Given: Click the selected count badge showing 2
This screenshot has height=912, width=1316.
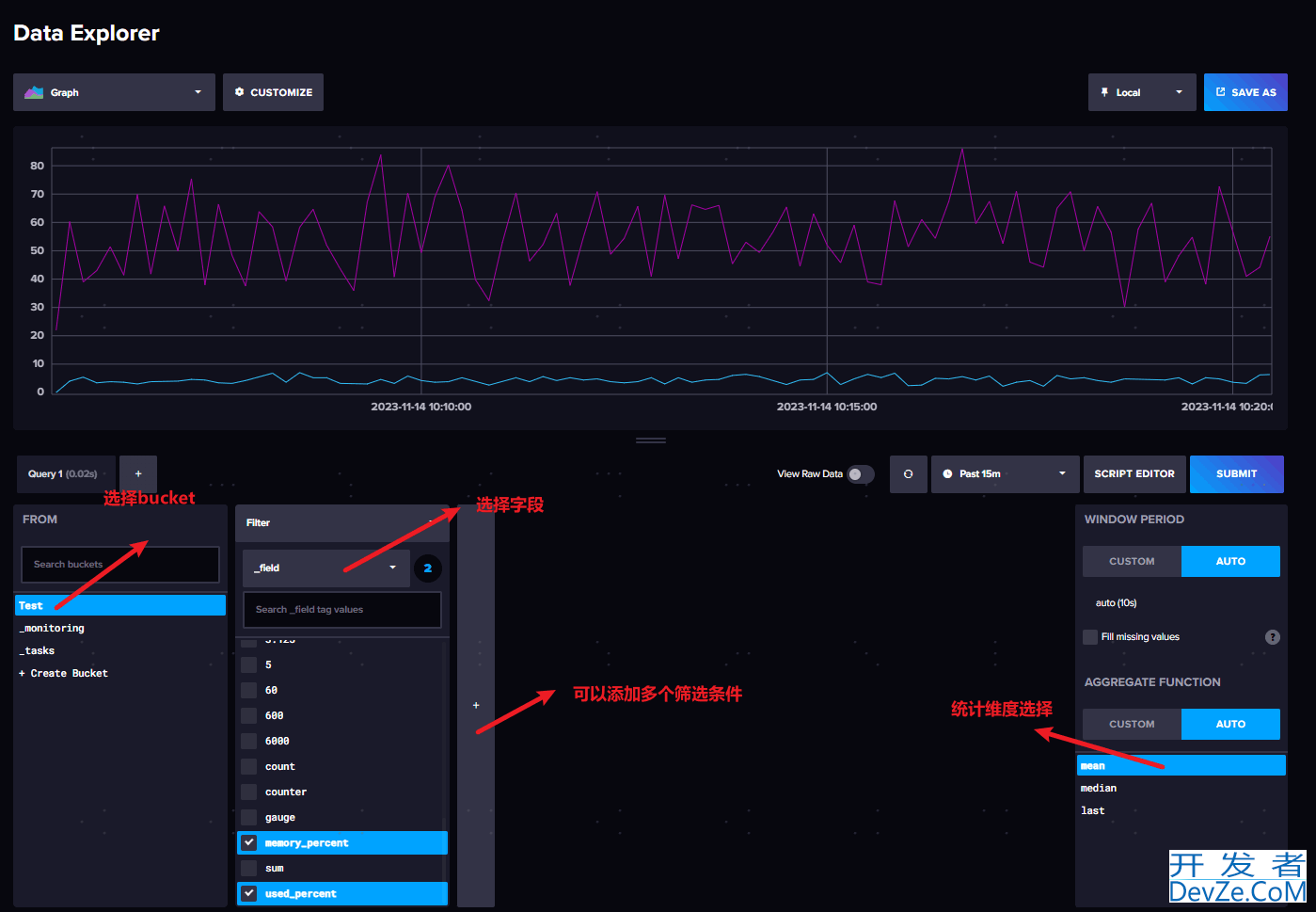Looking at the screenshot, I should point(428,568).
